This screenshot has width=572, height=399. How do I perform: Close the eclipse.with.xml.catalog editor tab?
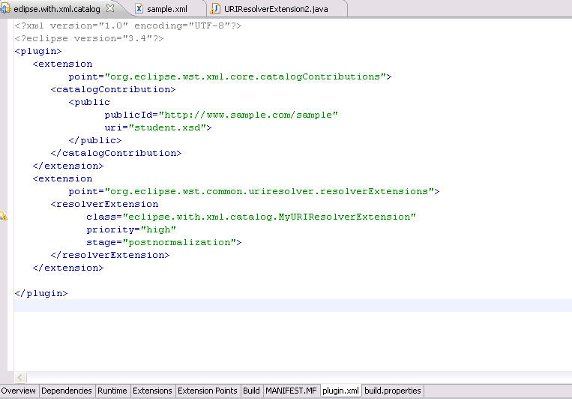(x=110, y=8)
